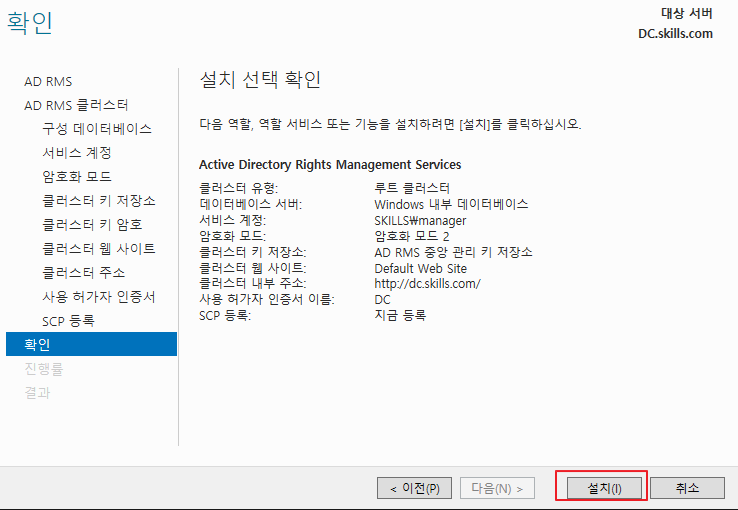738x510 pixels.
Task: Open the AD RMS step in sidebar
Action: coord(48,81)
